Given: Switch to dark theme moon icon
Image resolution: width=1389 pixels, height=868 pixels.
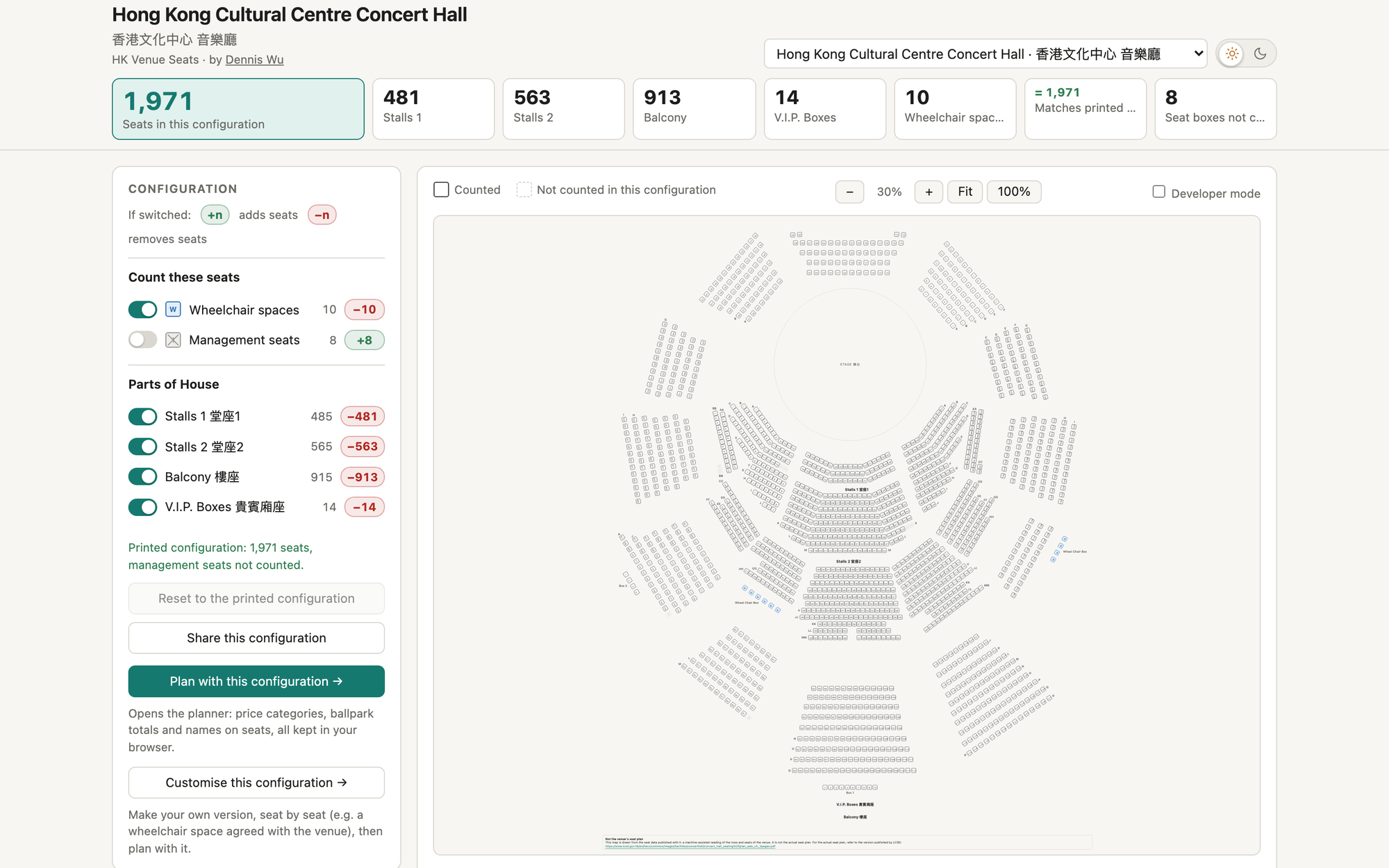Looking at the screenshot, I should click(x=1260, y=53).
